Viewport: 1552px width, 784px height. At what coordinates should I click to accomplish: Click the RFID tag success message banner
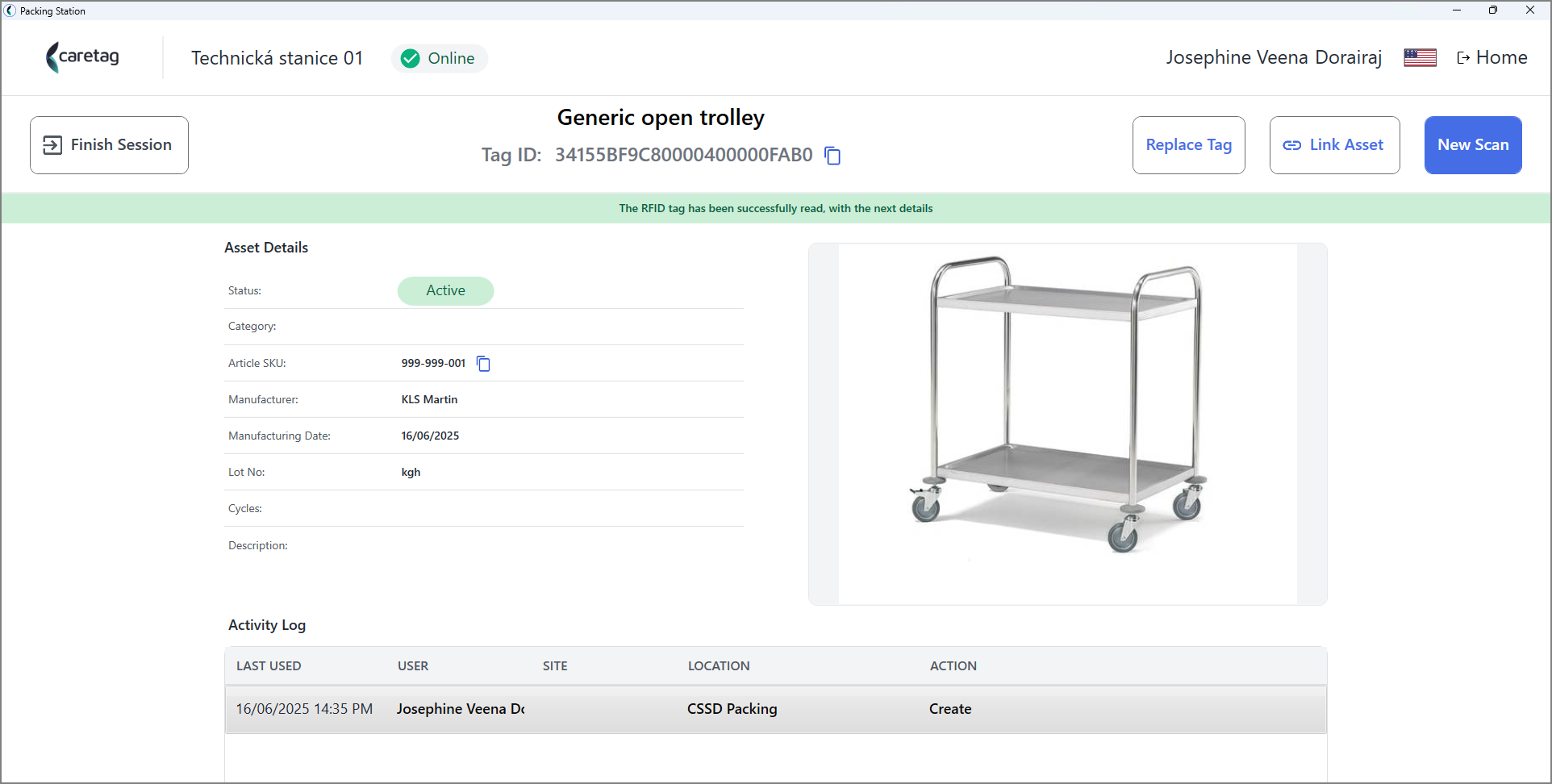[x=776, y=208]
